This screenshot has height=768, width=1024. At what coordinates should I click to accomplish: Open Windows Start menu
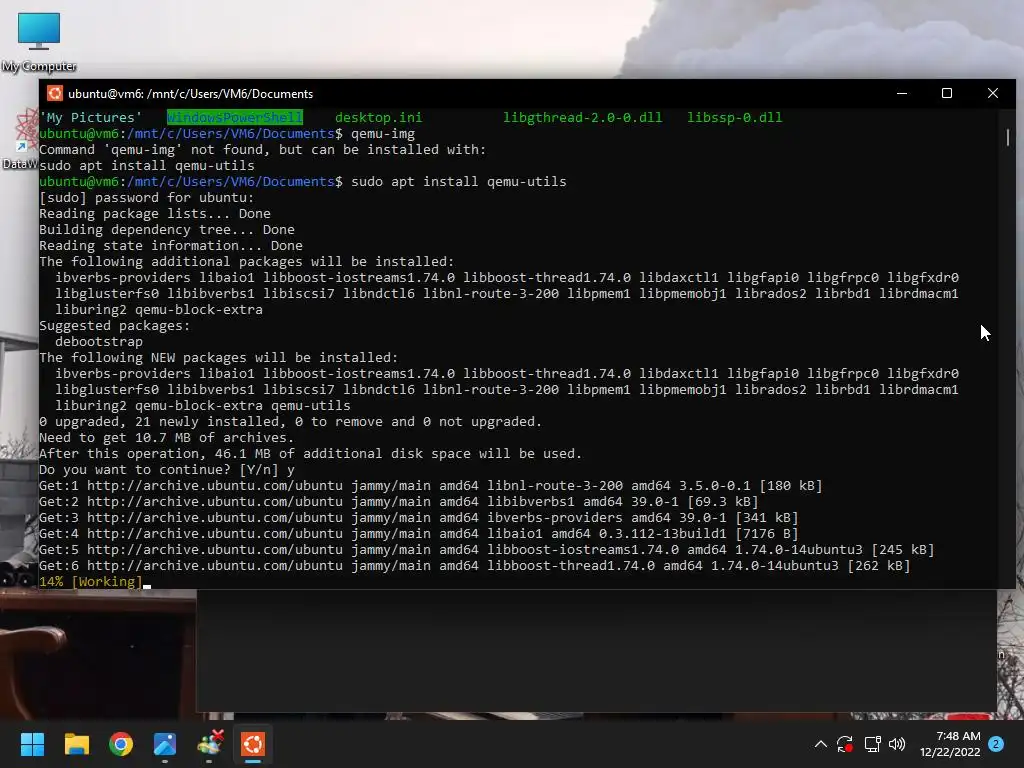[32, 744]
